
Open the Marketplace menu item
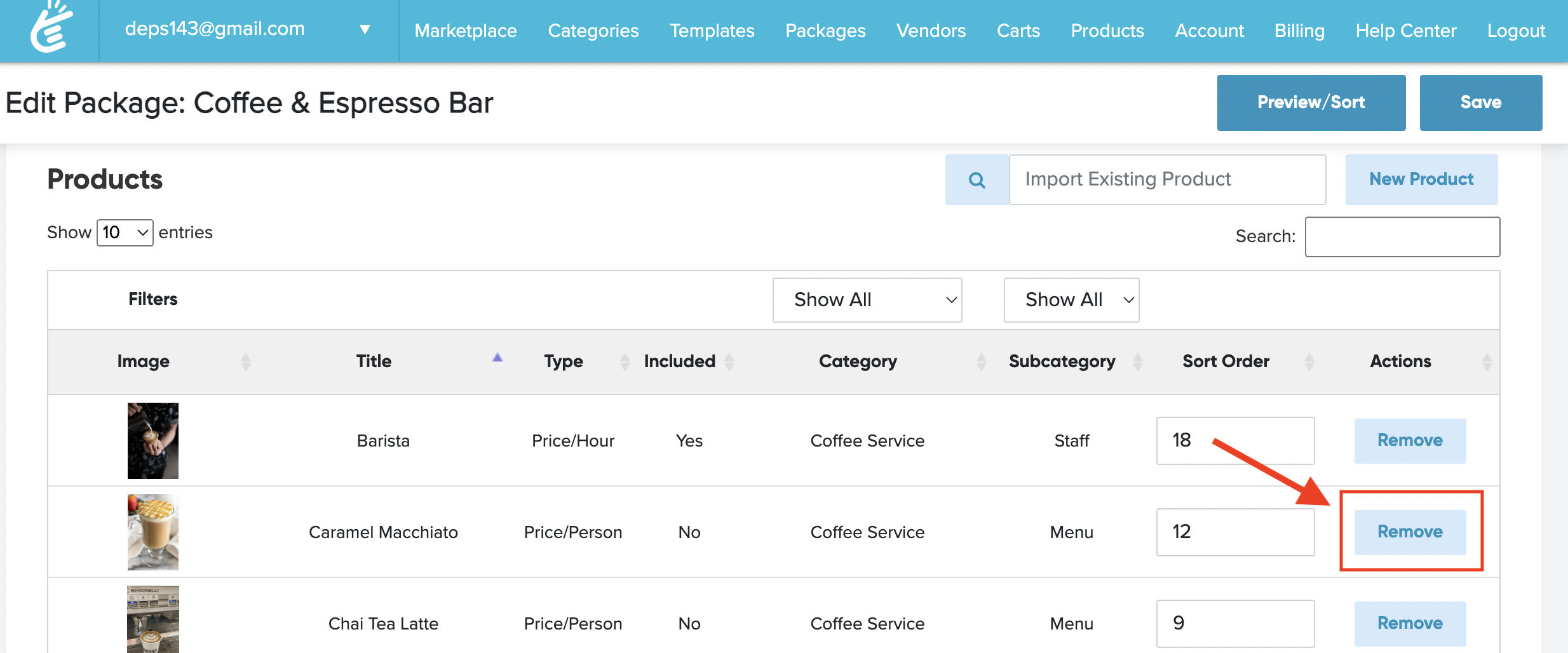click(x=466, y=30)
